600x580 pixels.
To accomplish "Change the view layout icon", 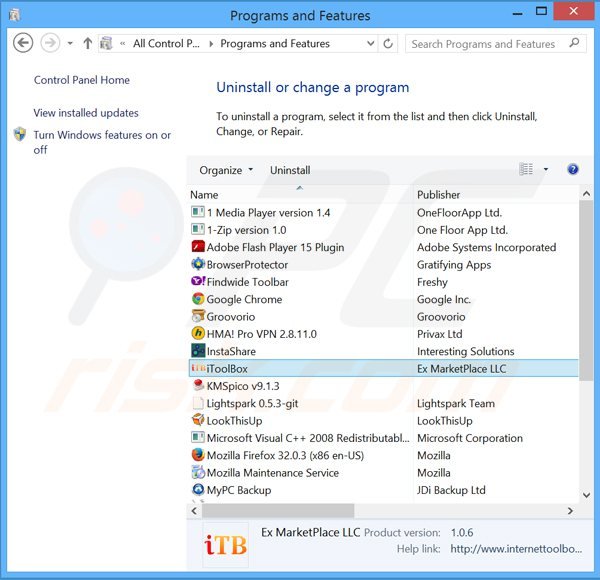I will [526, 169].
